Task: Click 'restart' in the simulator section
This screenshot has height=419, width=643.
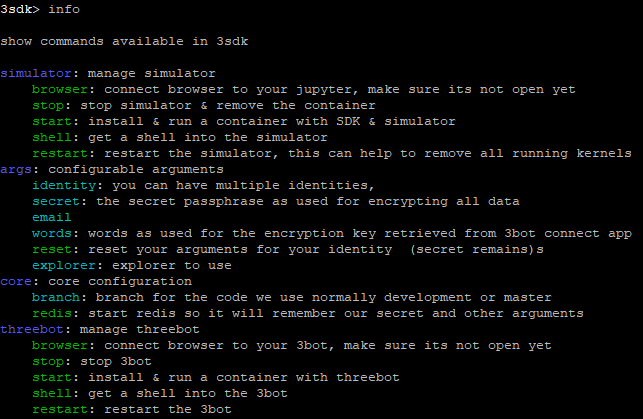Action: point(60,153)
